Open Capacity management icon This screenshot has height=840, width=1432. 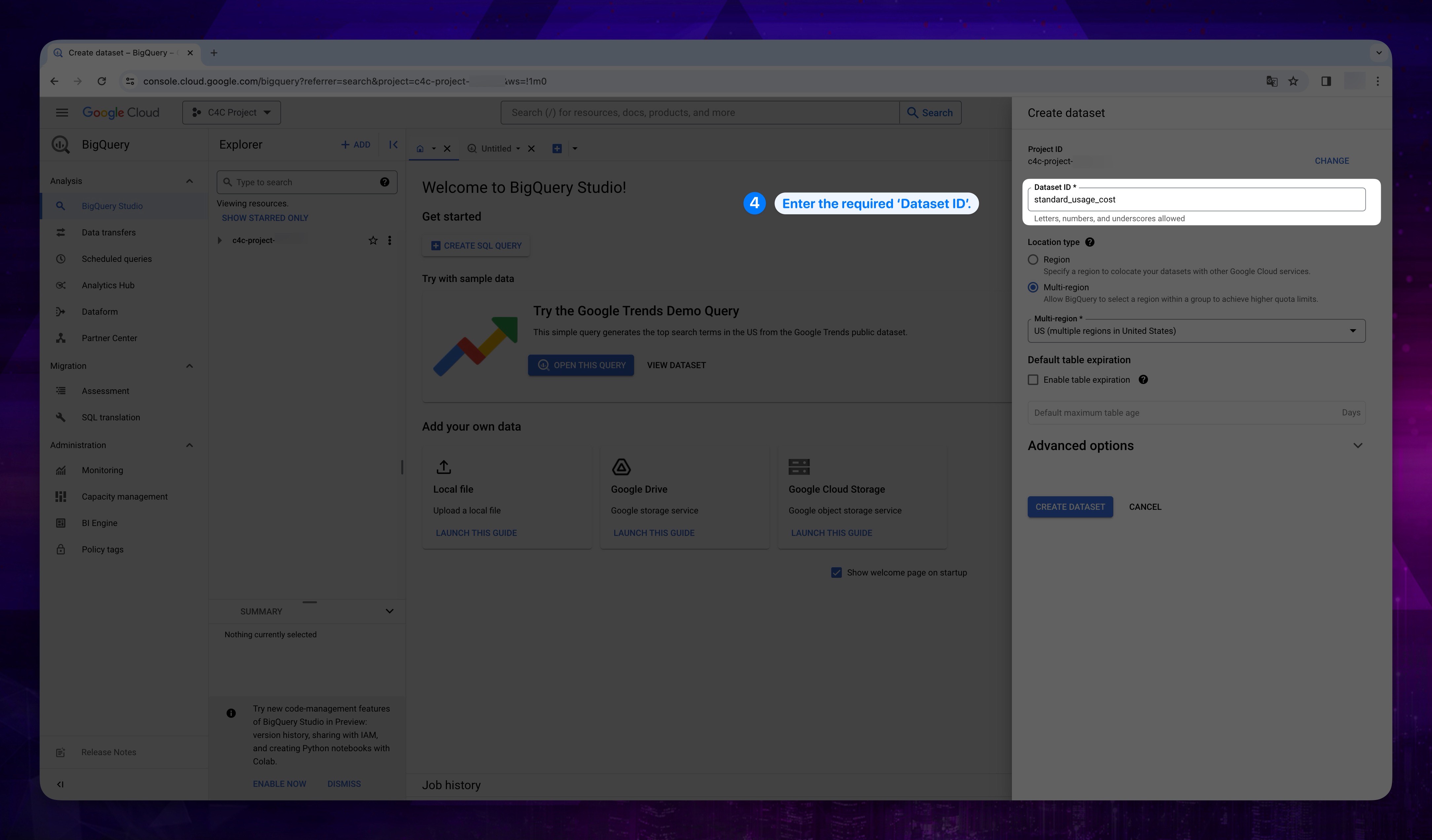coord(60,496)
